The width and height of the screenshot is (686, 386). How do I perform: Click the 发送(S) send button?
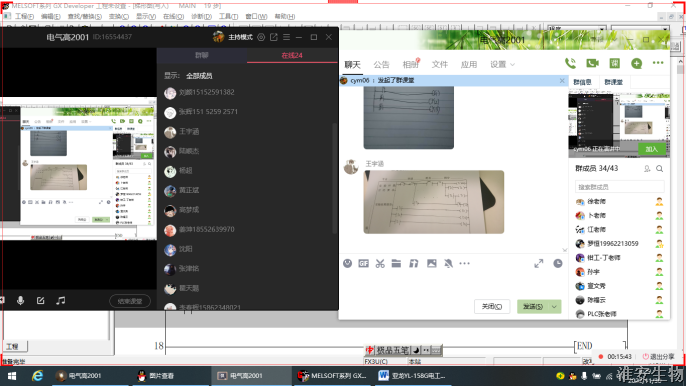point(533,306)
